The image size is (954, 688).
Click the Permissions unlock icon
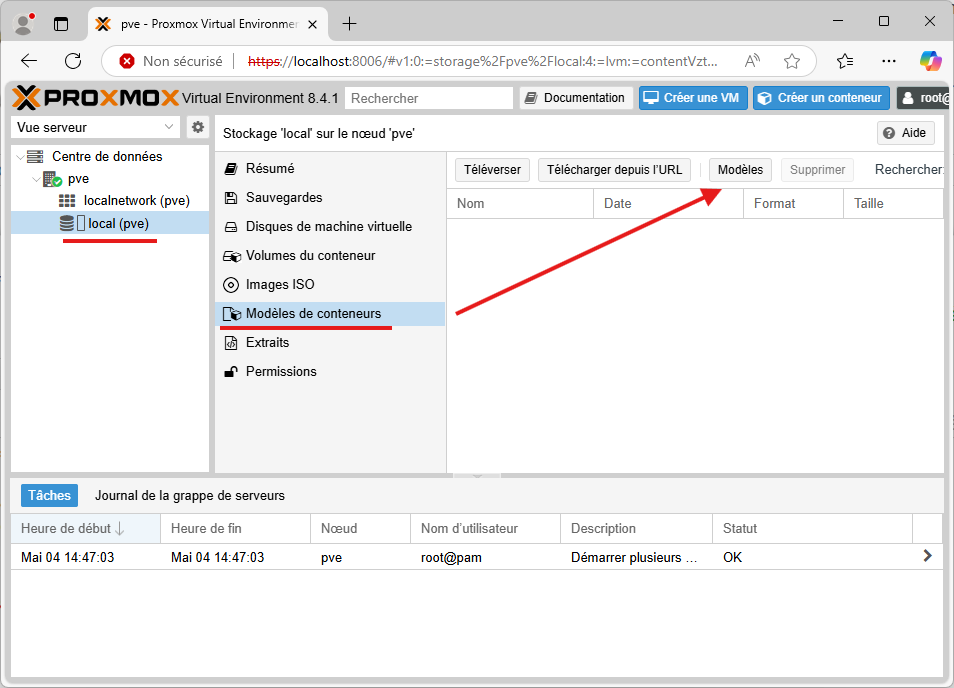point(231,372)
